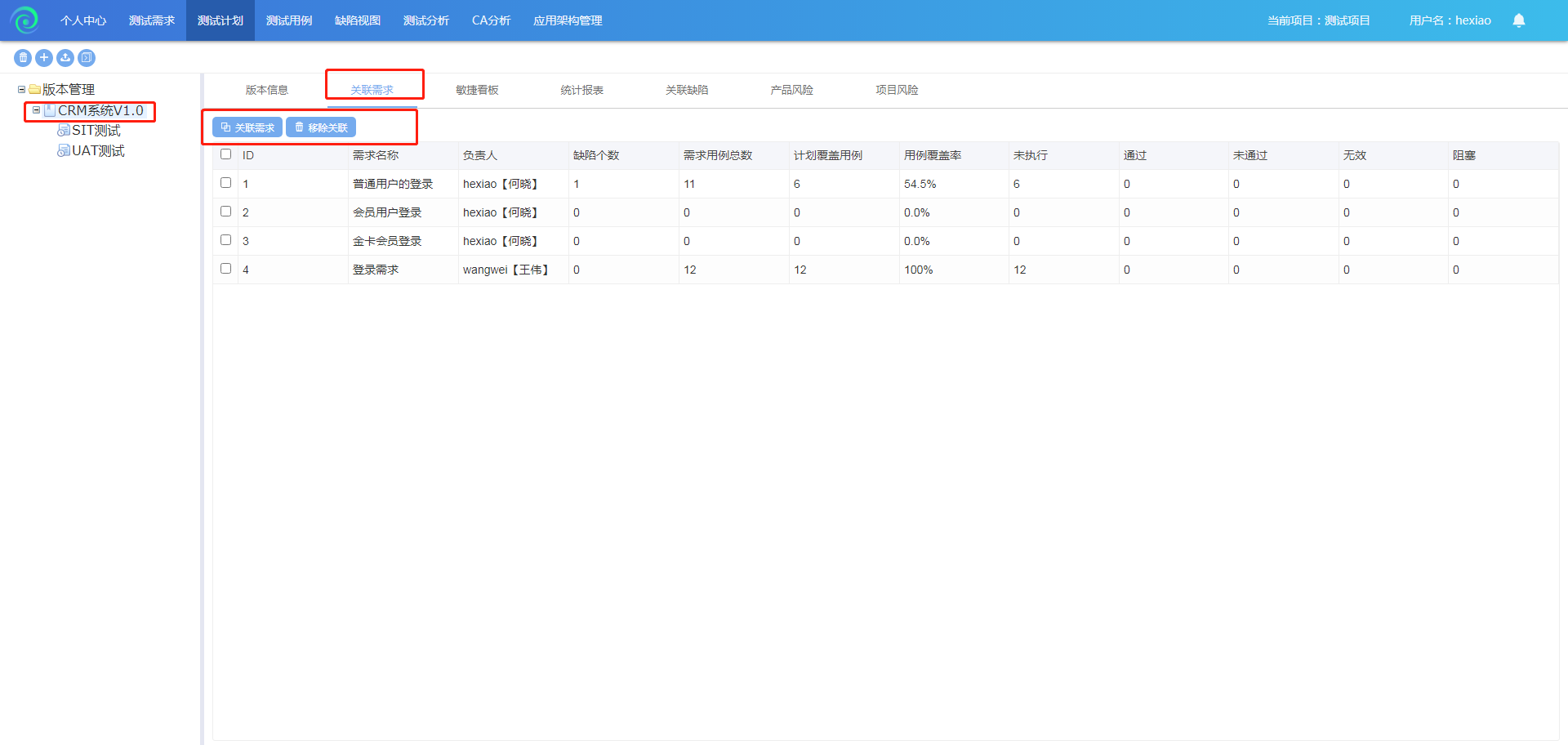Image resolution: width=1568 pixels, height=745 pixels.
Task: Select the CRM系统V1.0 tree item
Action: pyautogui.click(x=100, y=110)
